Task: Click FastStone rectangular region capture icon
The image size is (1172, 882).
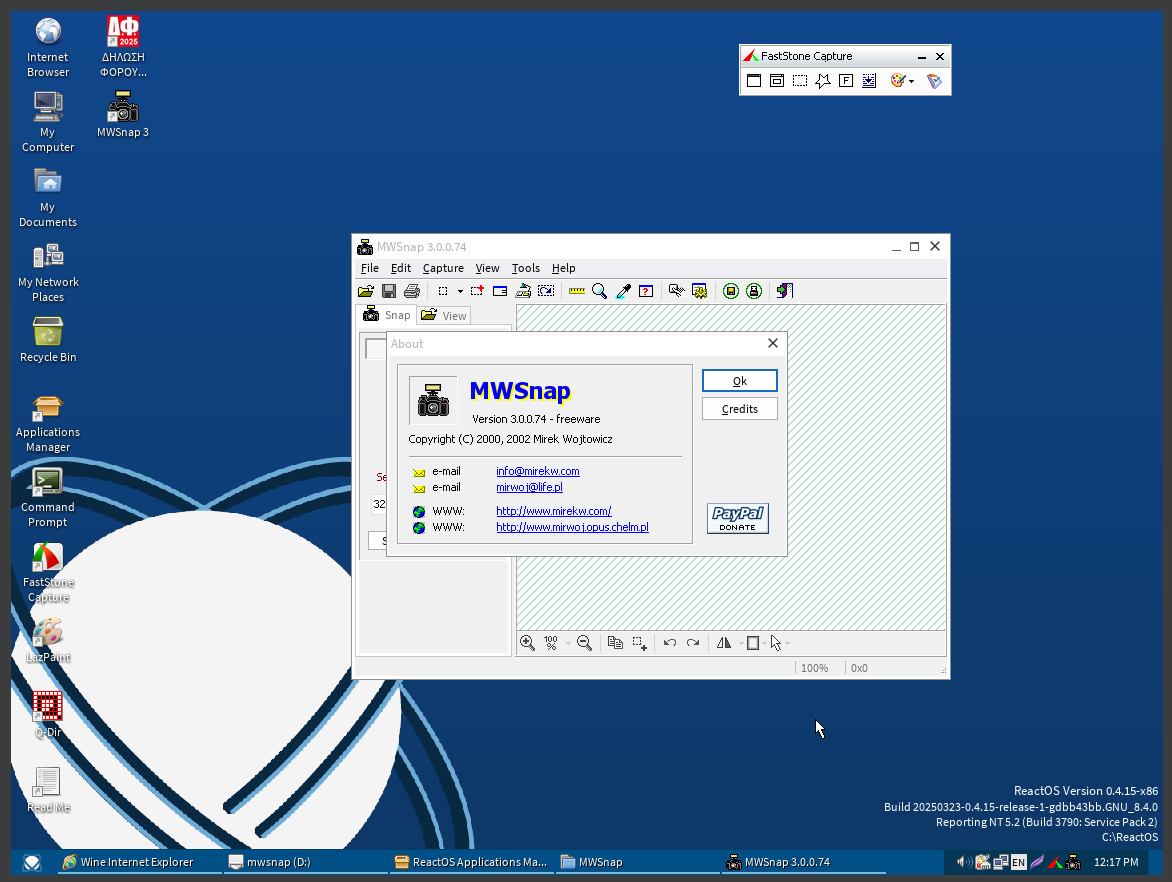Action: coord(800,81)
